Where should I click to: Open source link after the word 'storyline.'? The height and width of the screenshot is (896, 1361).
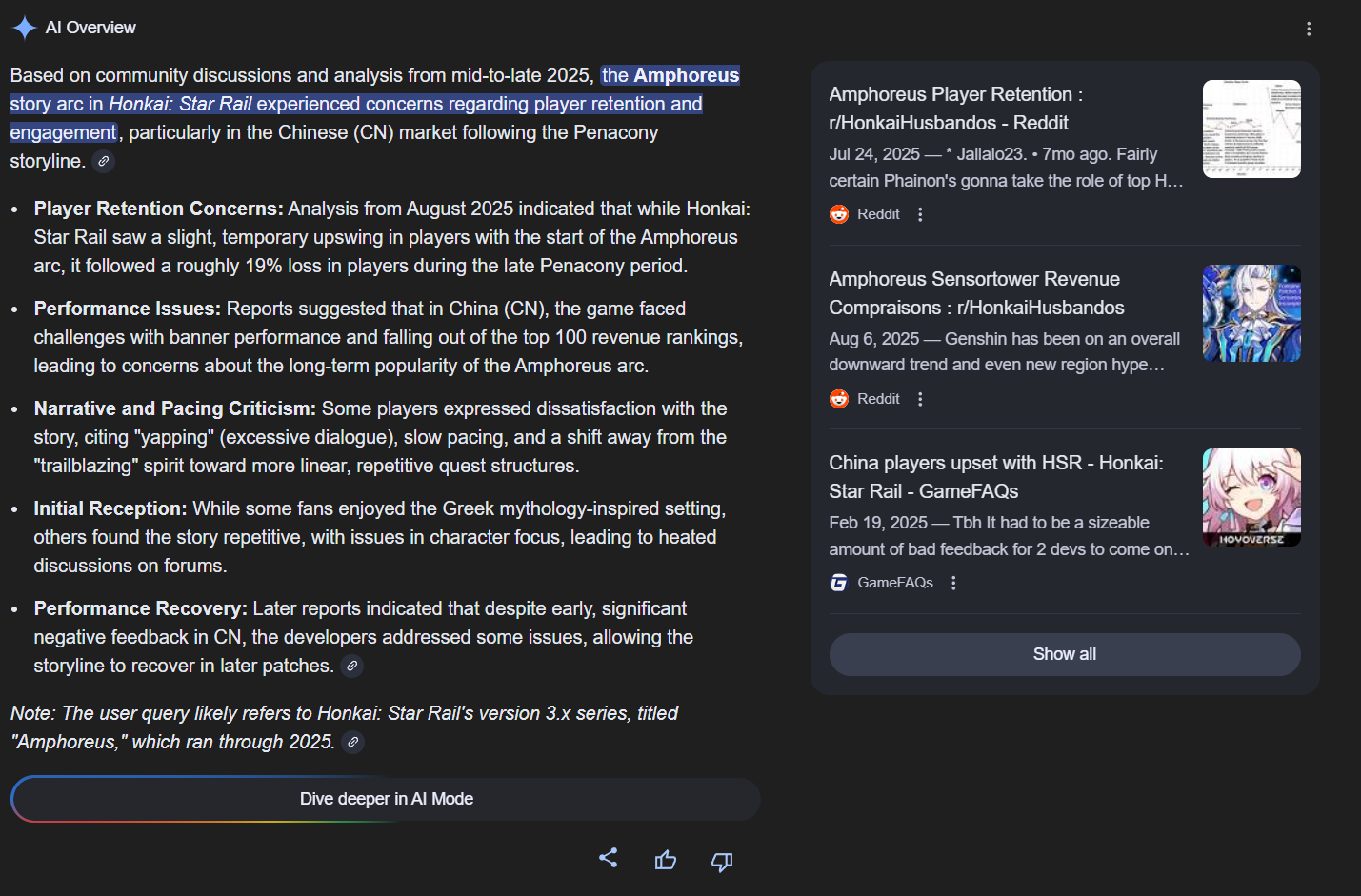click(104, 161)
